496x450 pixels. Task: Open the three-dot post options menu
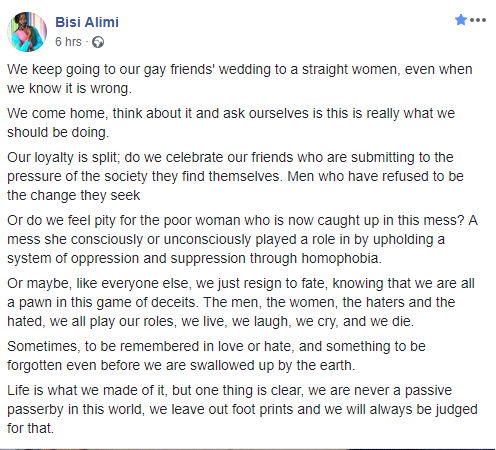(478, 20)
